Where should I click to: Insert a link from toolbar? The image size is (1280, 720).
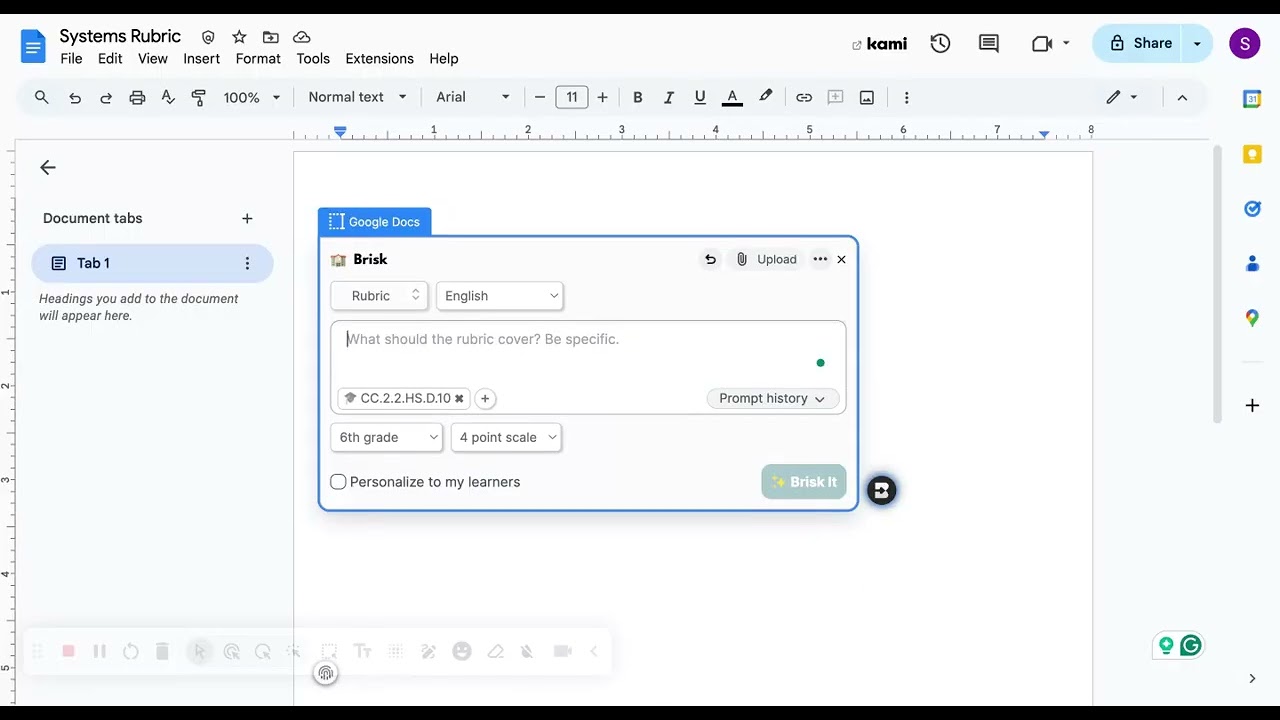(x=804, y=97)
